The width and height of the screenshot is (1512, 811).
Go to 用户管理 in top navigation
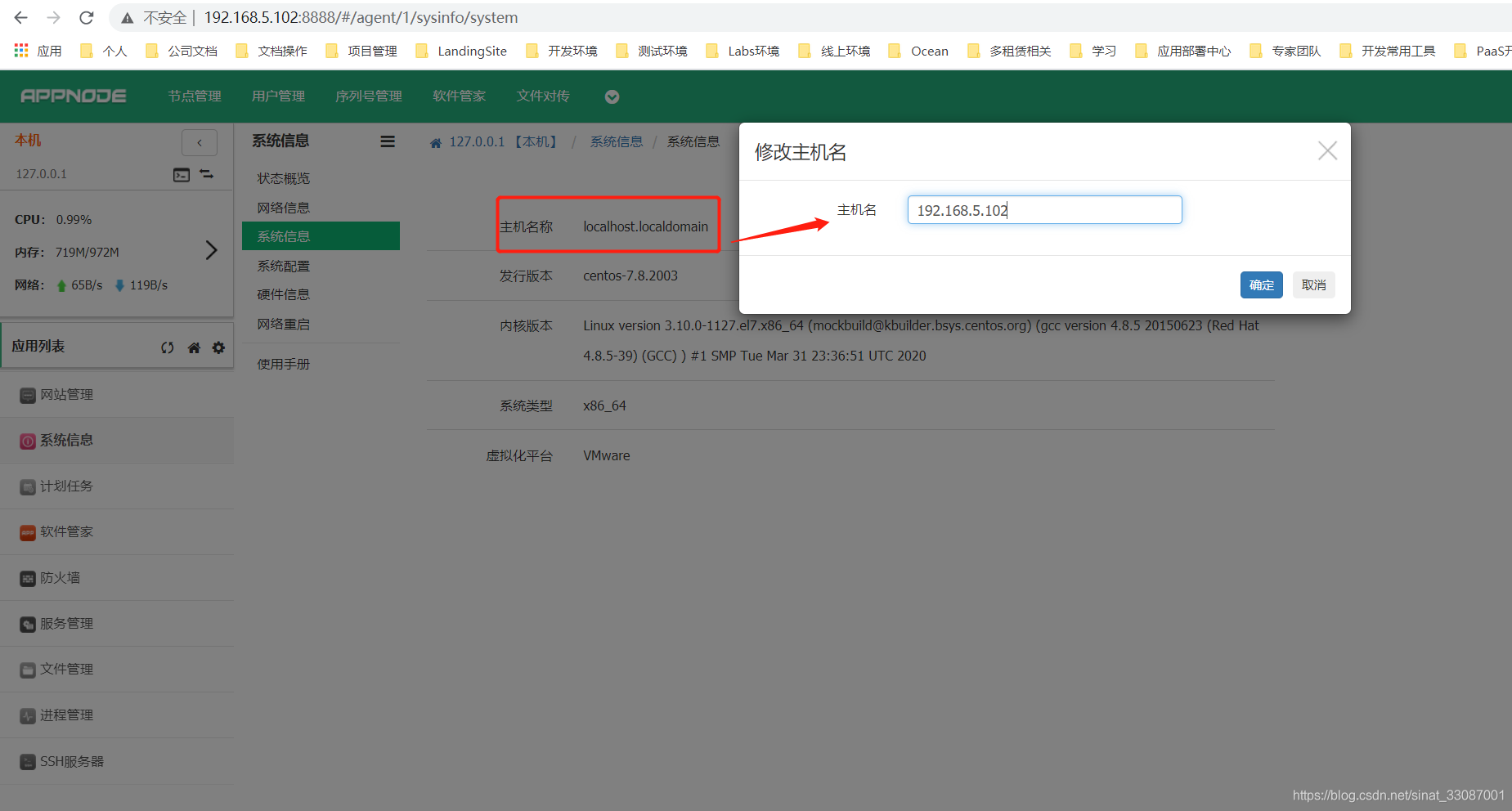click(x=278, y=96)
